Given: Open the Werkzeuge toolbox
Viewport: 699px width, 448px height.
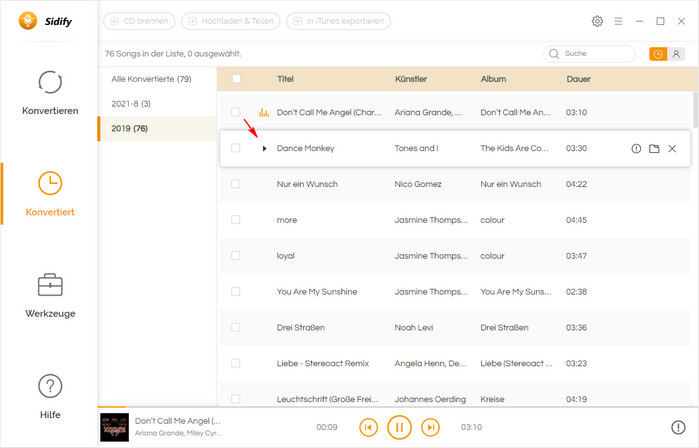Looking at the screenshot, I should [50, 296].
